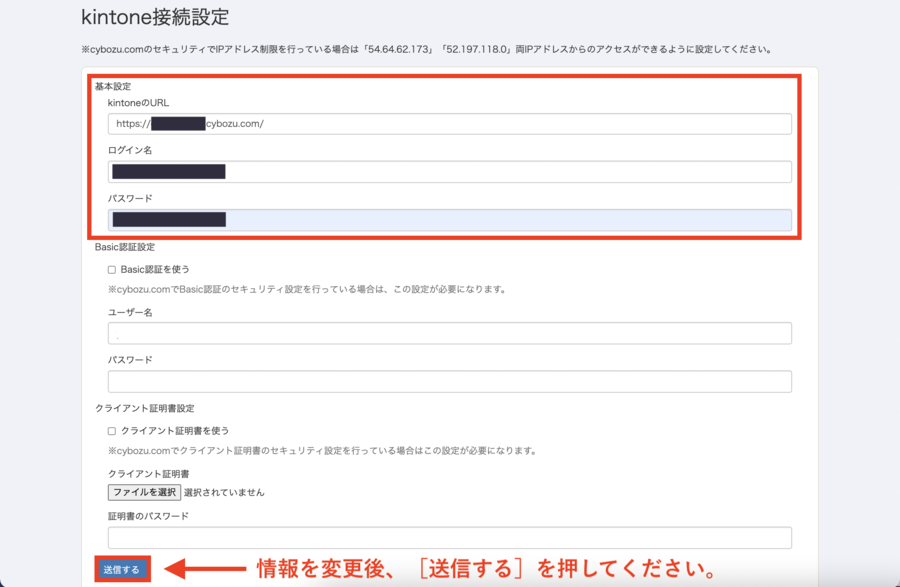Screen dimensions: 900x587
Task: Click the kintoneのURL input field
Action: [x=449, y=124]
